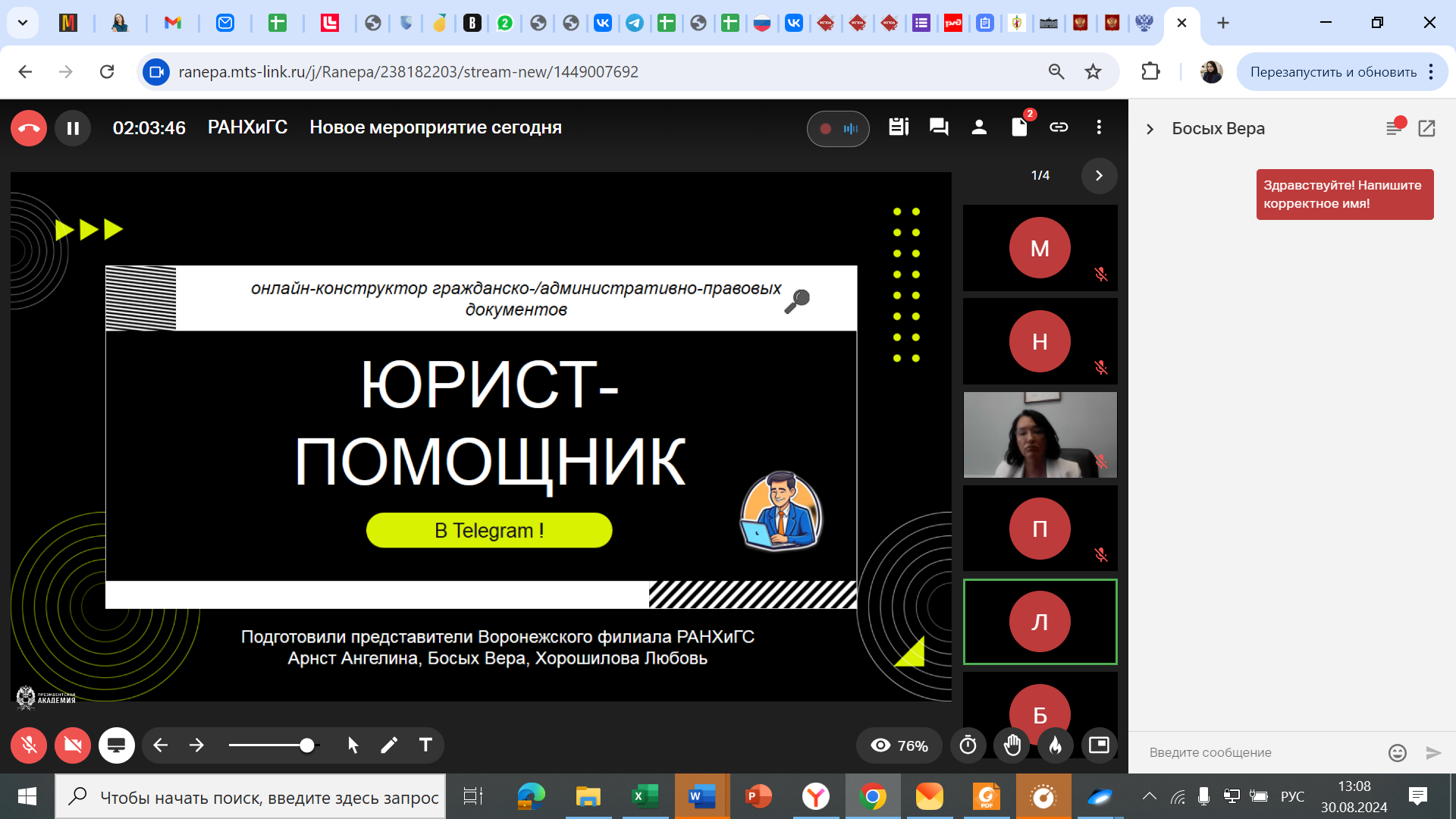Image resolution: width=1456 pixels, height=819 pixels.
Task: Unmute microphone with red mic button
Action: point(29,745)
